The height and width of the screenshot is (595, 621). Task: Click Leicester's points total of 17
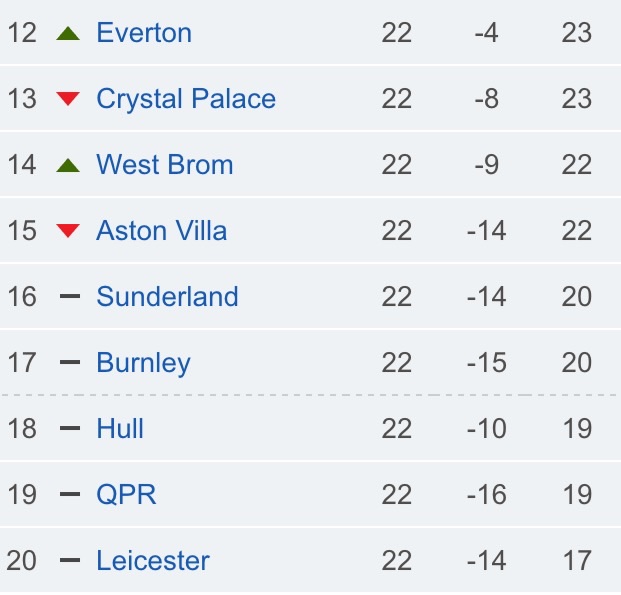coord(577,560)
